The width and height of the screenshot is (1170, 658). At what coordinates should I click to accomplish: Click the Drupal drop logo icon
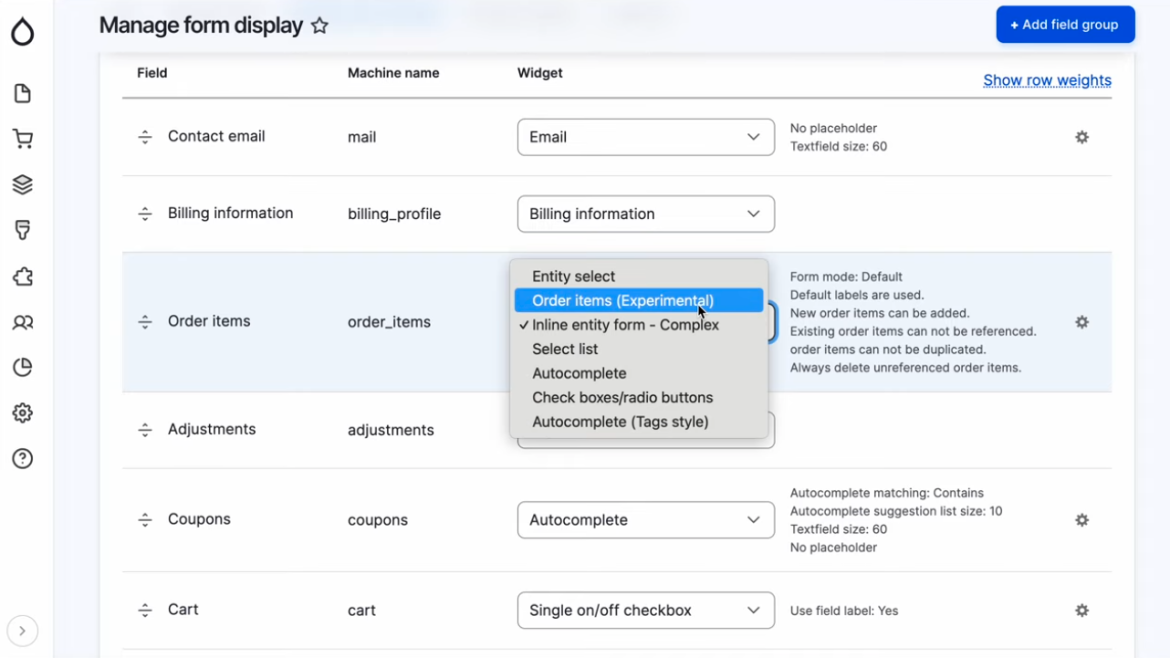click(x=22, y=32)
